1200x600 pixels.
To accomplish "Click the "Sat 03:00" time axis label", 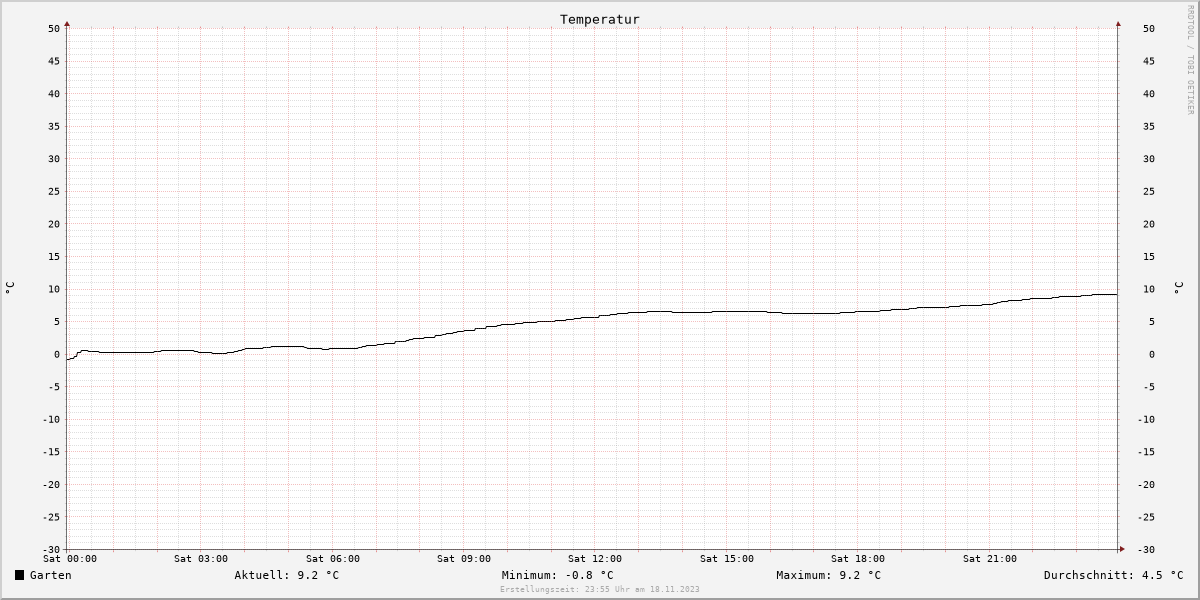I will tap(201, 559).
